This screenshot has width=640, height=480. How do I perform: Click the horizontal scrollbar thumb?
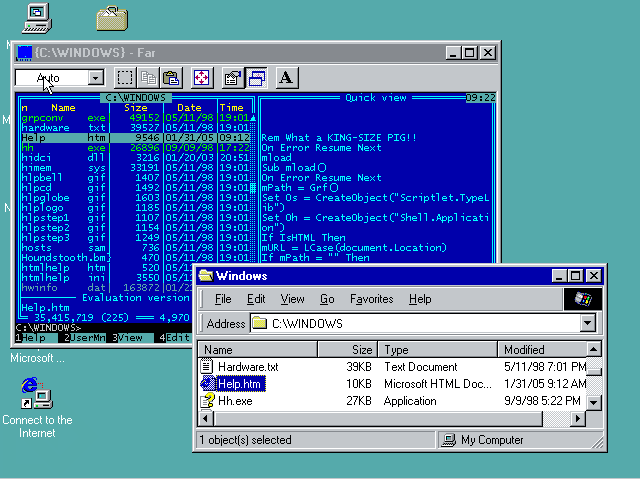coord(378,418)
